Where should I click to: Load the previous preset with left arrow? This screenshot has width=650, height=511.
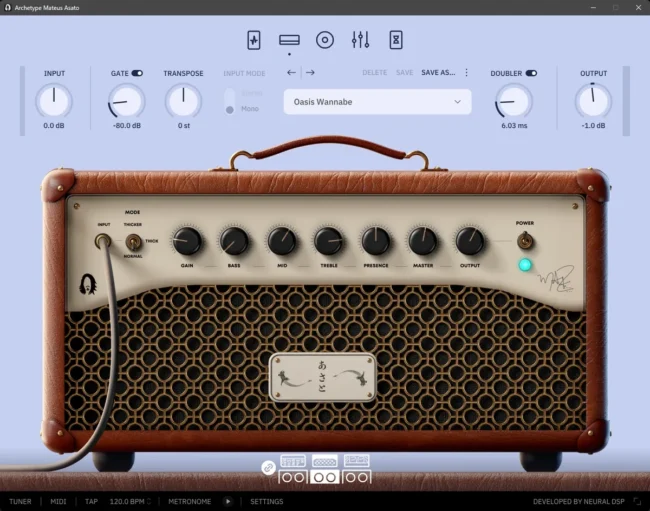point(291,73)
